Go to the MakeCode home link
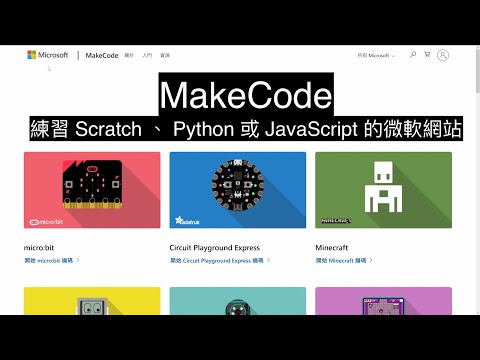The height and width of the screenshot is (360, 480). pyautogui.click(x=102, y=55)
